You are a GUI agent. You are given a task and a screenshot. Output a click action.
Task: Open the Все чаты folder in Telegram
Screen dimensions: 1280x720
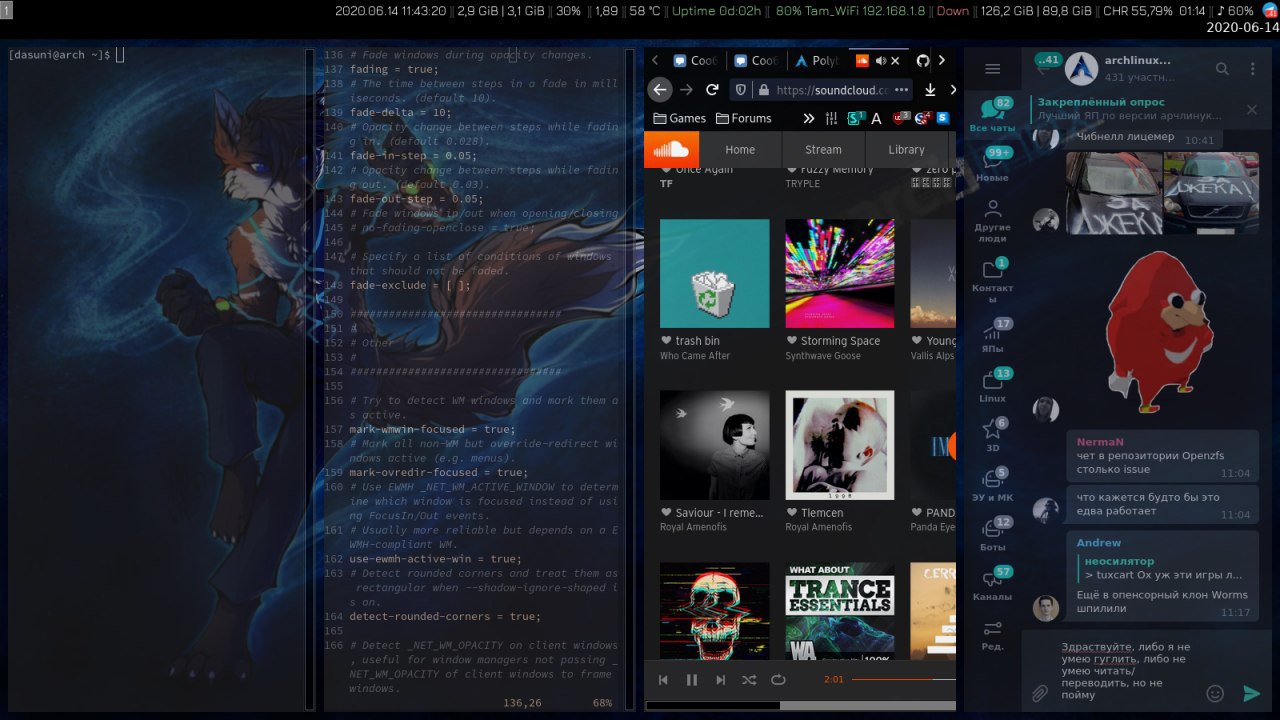point(992,116)
